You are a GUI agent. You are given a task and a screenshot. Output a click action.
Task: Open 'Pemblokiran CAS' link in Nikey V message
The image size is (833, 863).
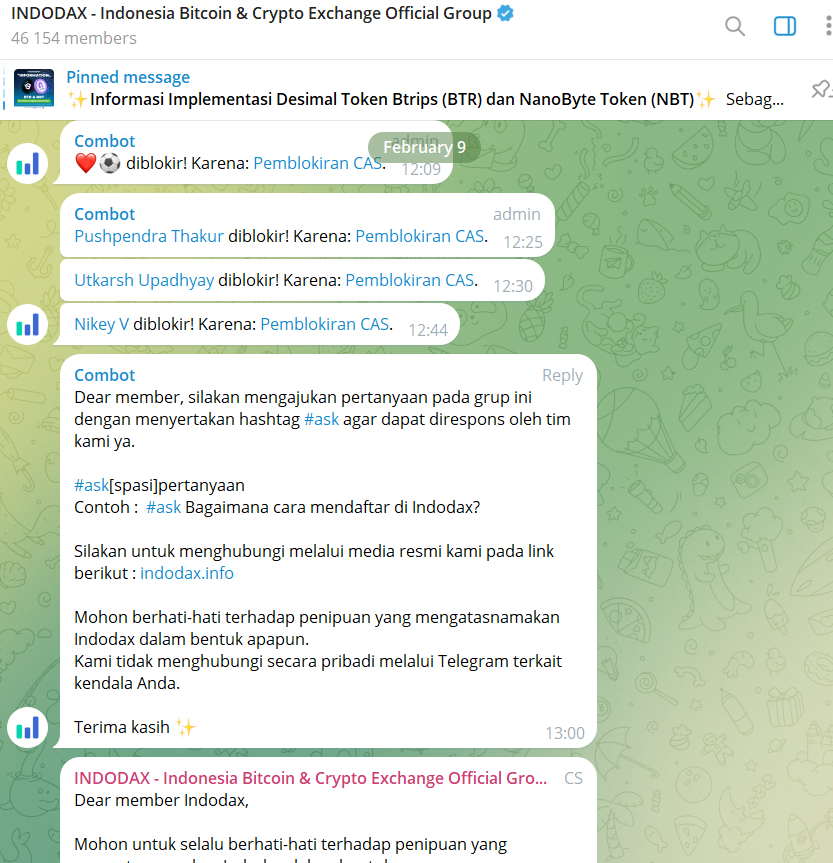325,324
